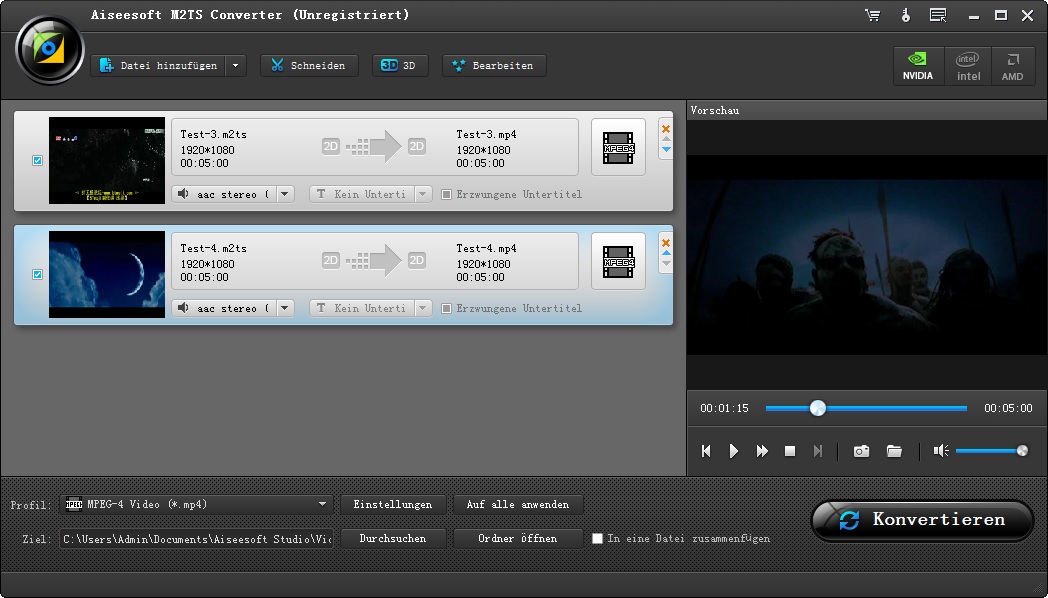
Task: Stop the preview playback
Action: [x=789, y=451]
